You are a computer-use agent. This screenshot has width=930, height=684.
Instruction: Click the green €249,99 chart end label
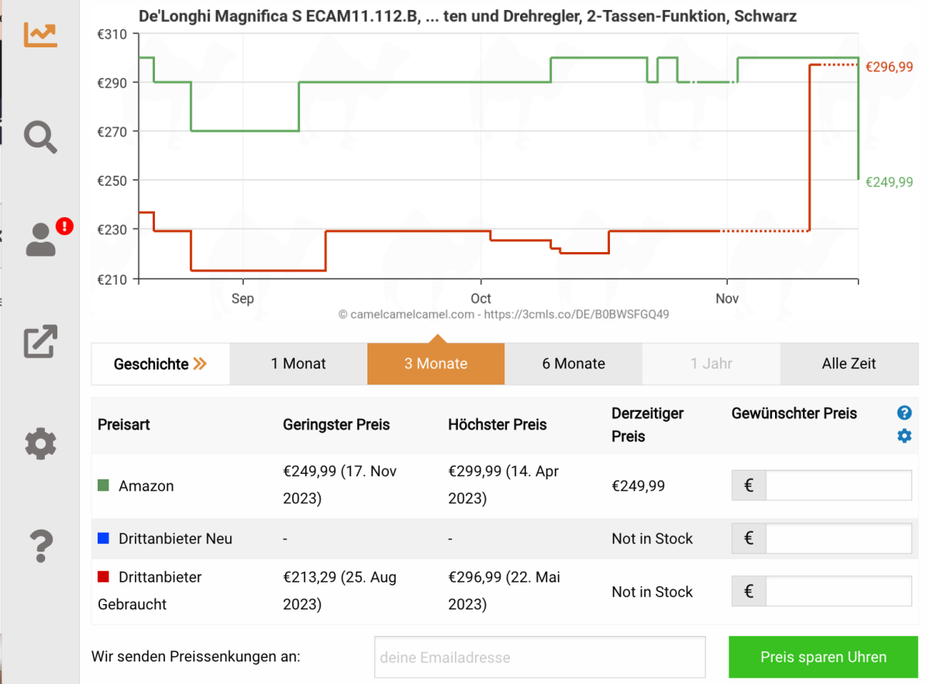(889, 182)
